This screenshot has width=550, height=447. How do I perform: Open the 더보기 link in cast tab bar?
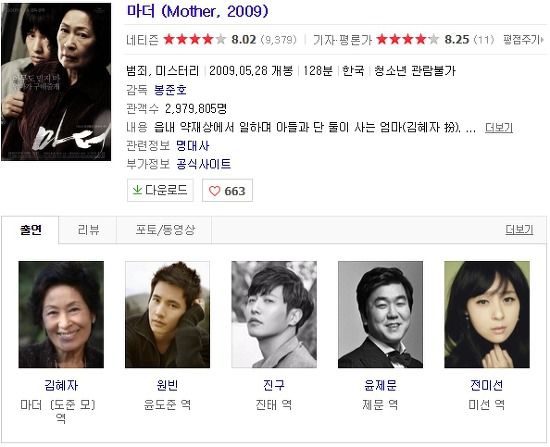click(x=519, y=230)
